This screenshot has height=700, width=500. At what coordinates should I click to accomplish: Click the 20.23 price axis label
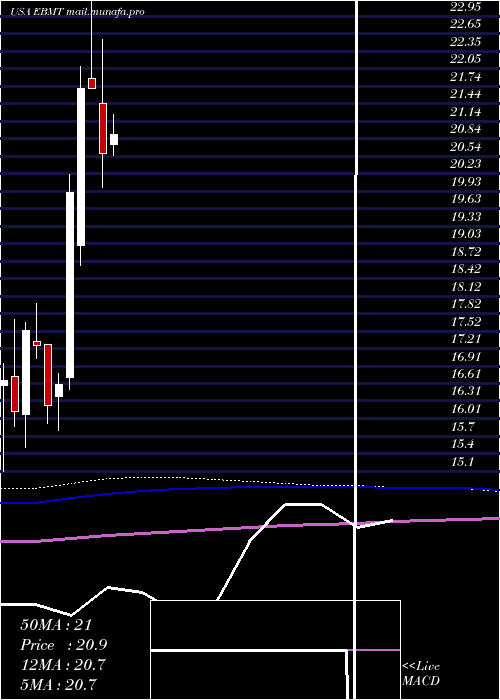pyautogui.click(x=466, y=164)
